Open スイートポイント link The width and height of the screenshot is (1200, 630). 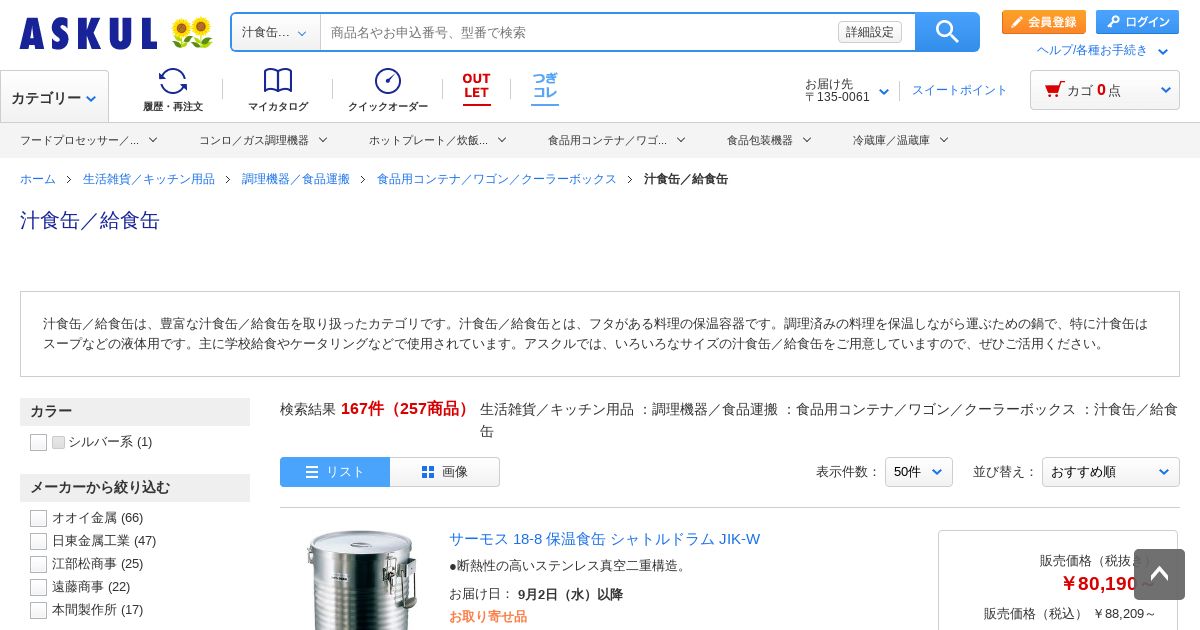(x=960, y=90)
